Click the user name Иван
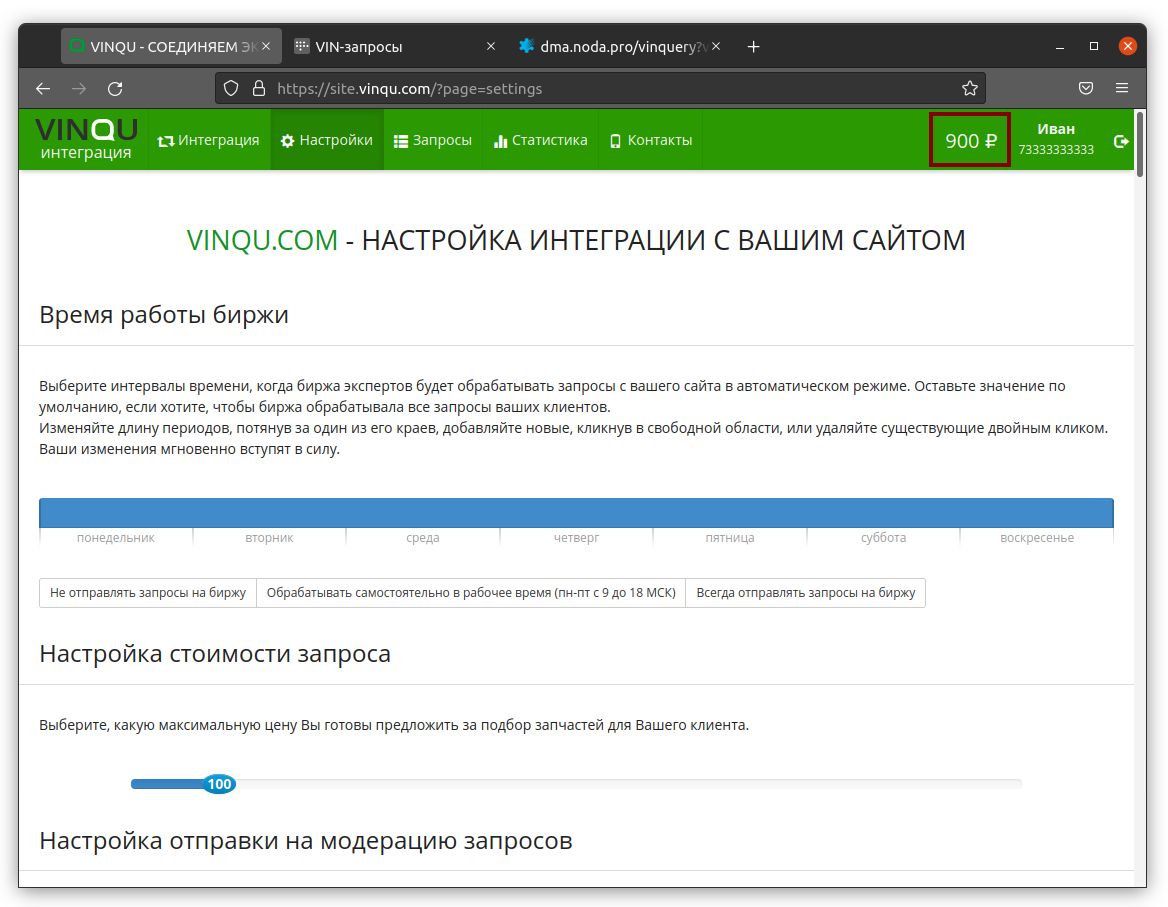Image resolution: width=1168 pixels, height=907 pixels. (x=1056, y=129)
